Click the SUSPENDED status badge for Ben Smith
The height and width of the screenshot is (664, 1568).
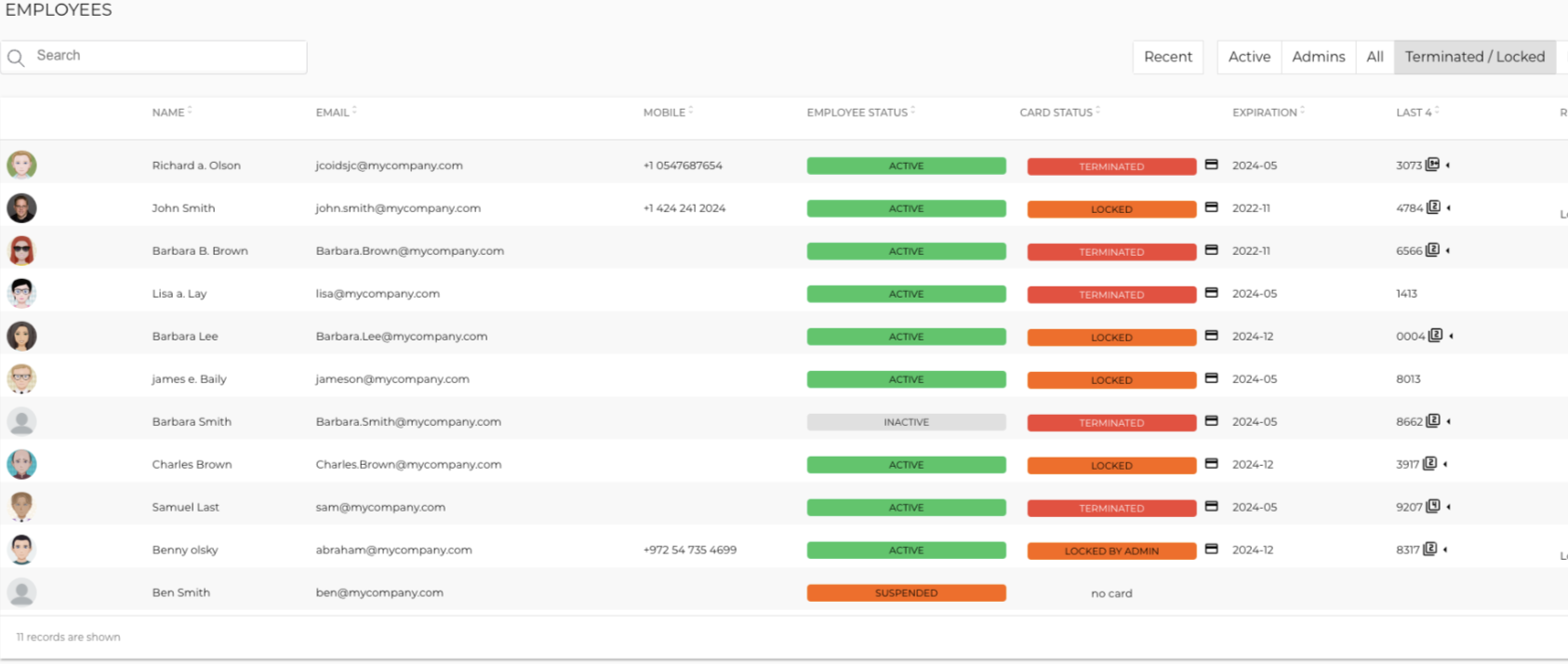[906, 592]
